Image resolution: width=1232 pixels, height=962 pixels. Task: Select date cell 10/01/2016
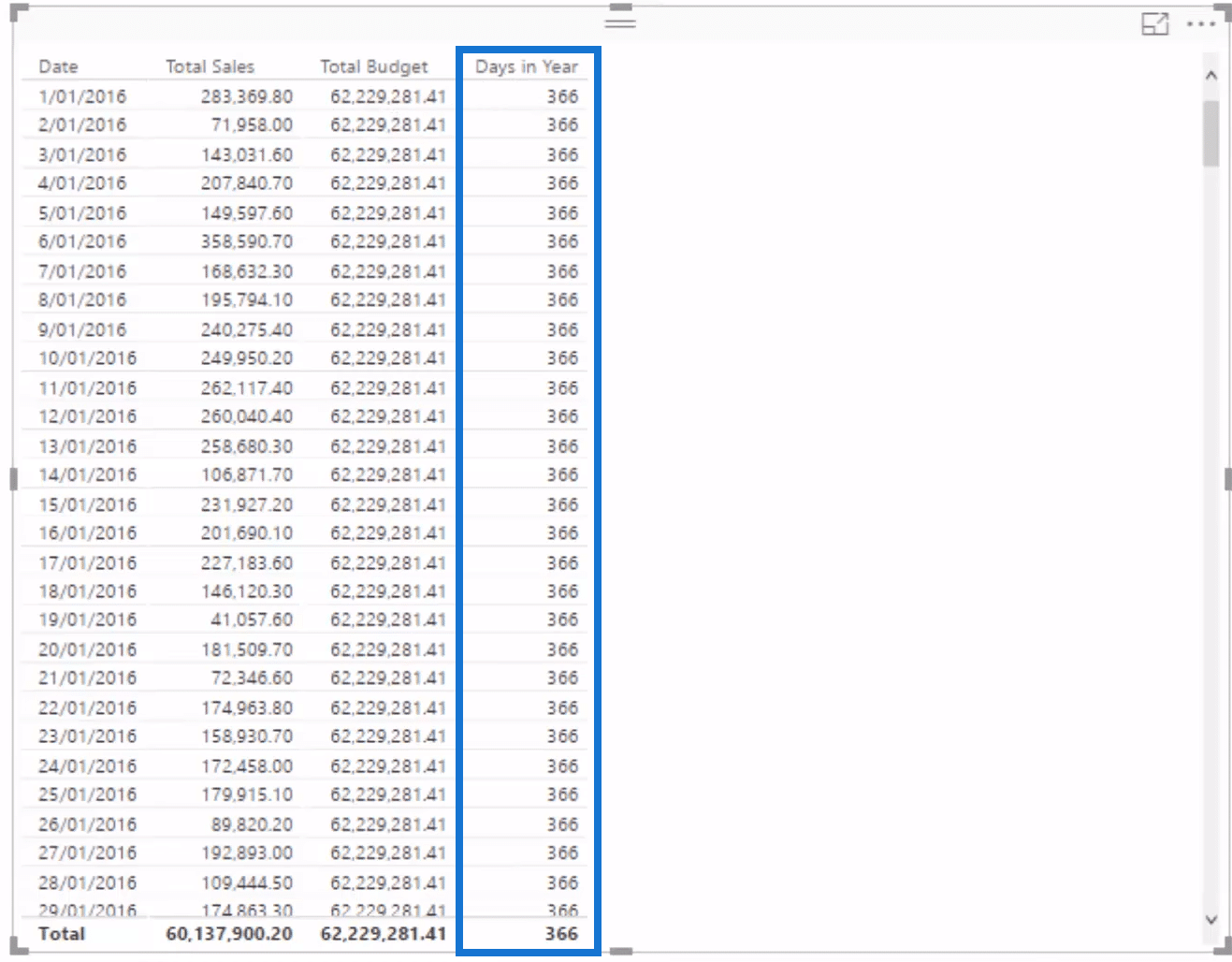click(x=87, y=357)
